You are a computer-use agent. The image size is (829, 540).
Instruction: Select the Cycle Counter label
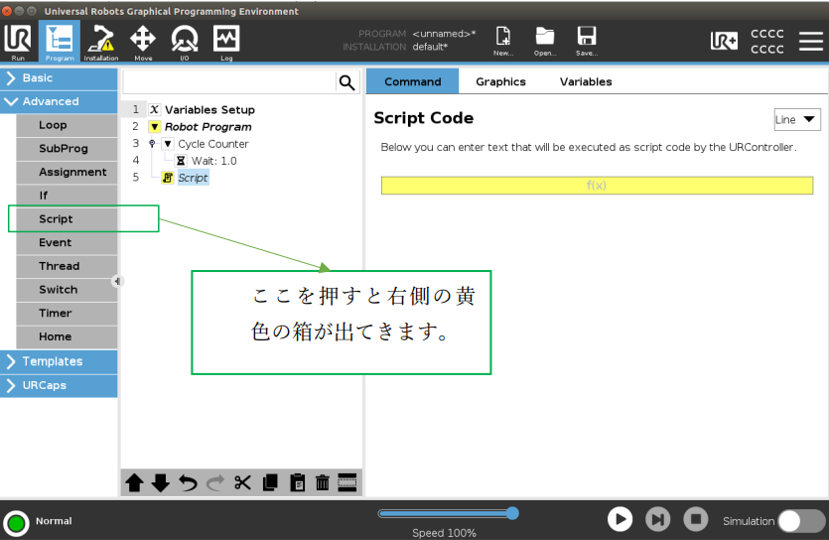pos(213,144)
